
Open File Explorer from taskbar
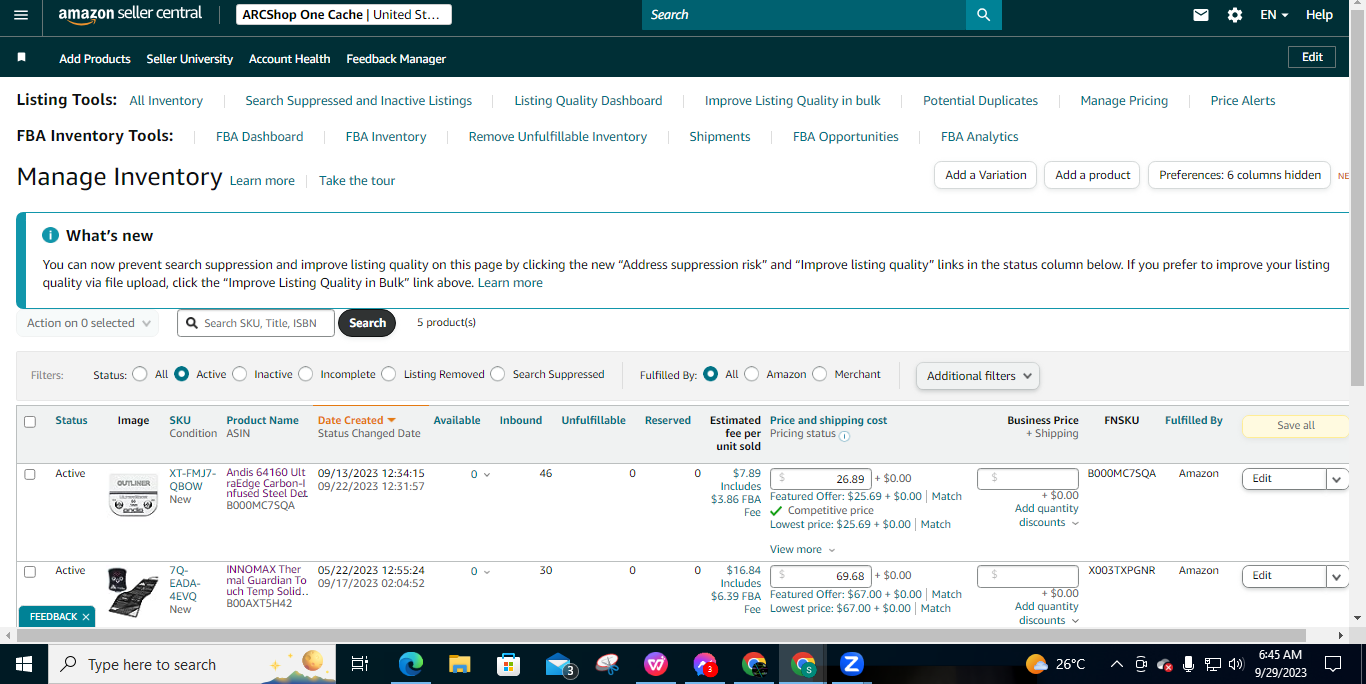[459, 663]
